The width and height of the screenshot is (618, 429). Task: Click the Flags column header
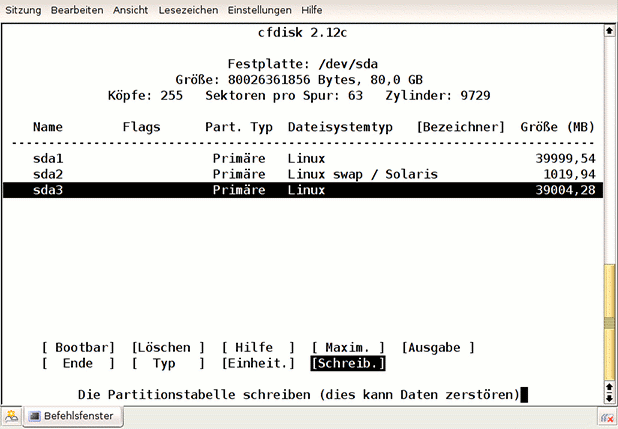(141, 127)
